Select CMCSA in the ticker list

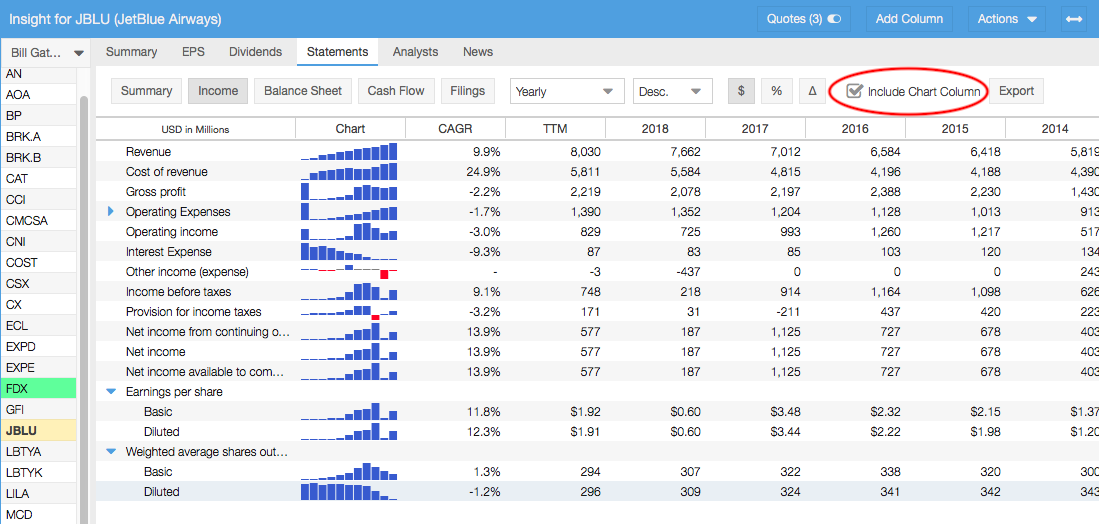(38, 221)
